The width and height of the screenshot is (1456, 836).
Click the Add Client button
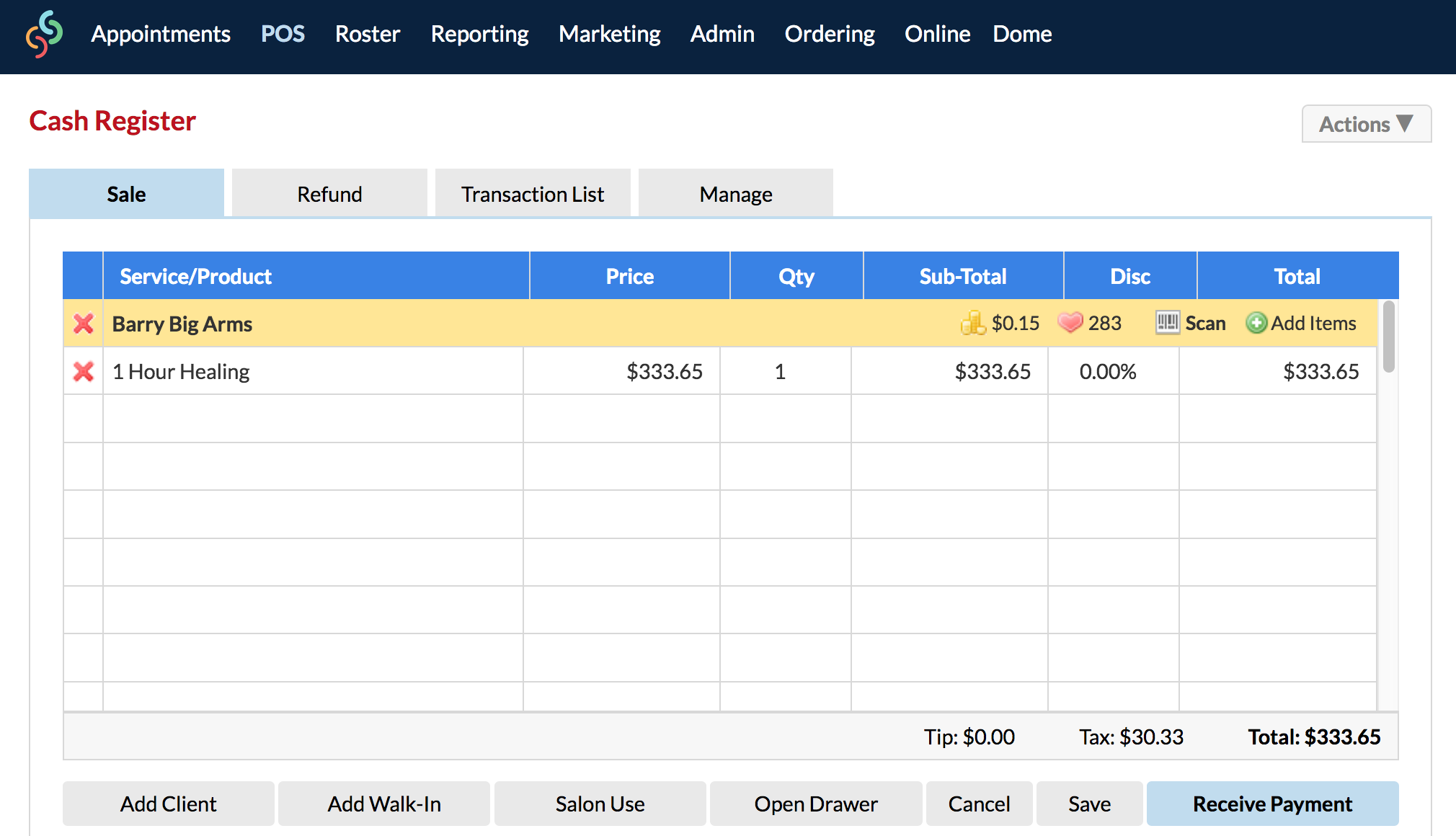[168, 804]
